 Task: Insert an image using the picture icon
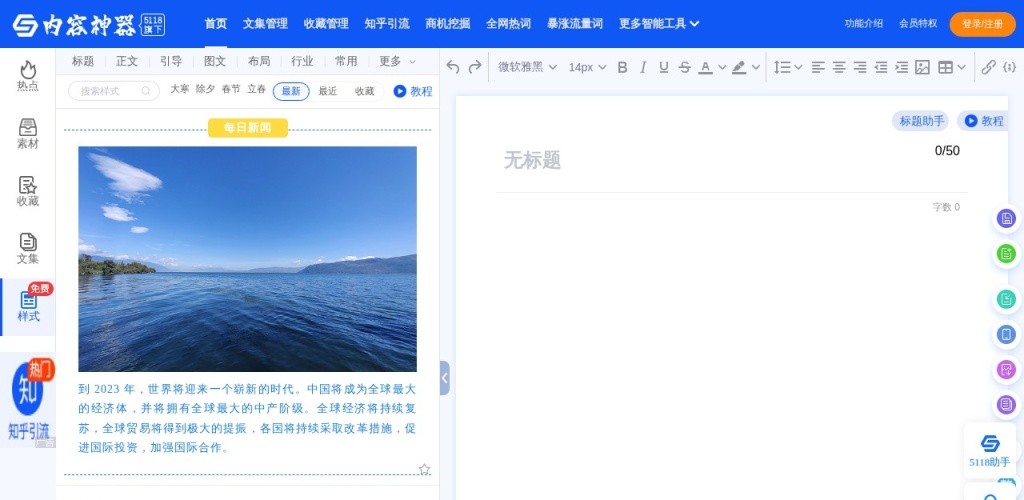[x=922, y=67]
